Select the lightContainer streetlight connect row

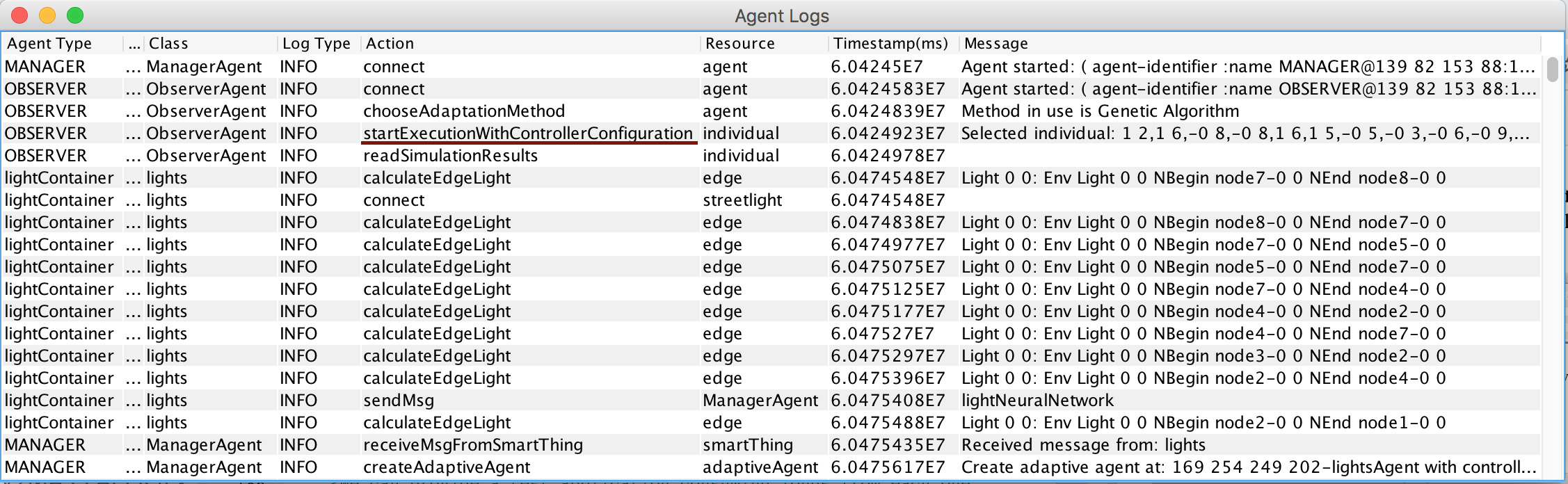point(394,200)
